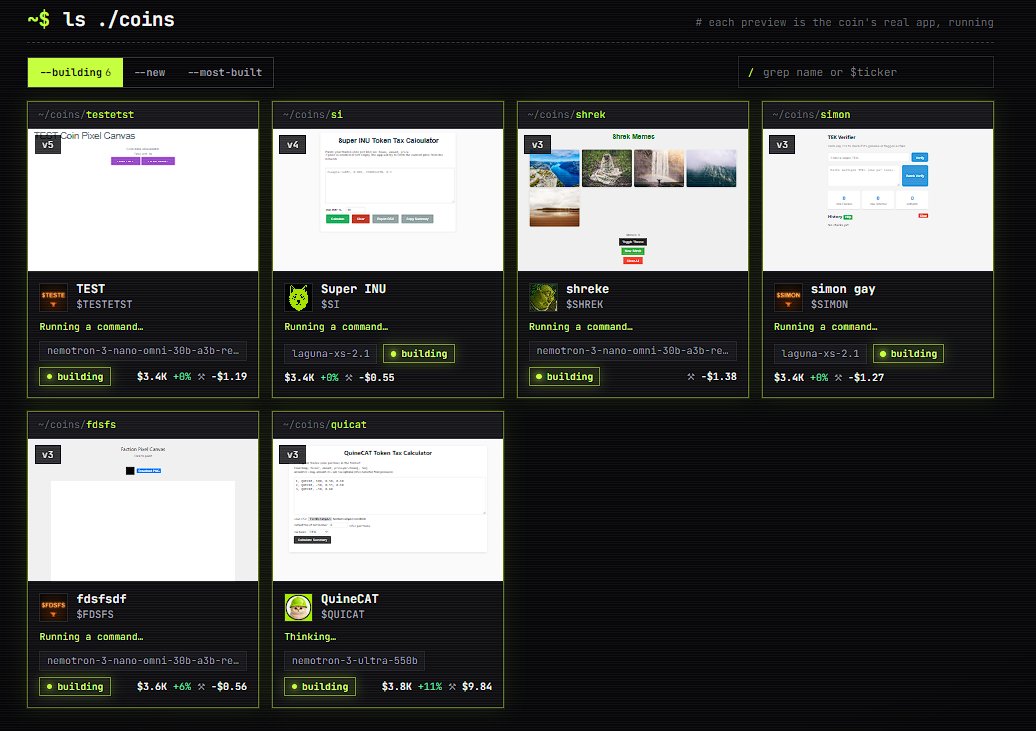Open the ~/coins/quicat card header

click(388, 425)
